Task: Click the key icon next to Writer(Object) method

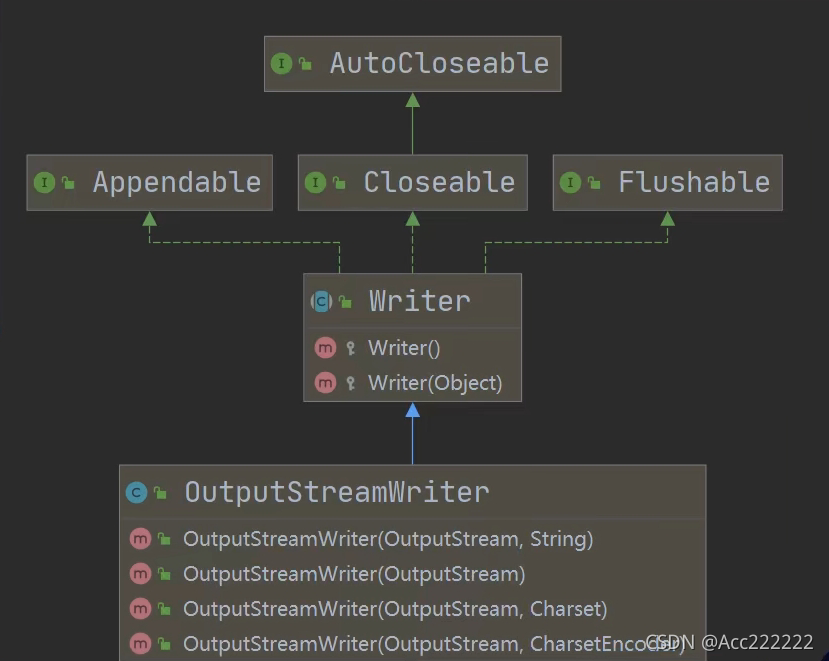Action: coord(352,383)
